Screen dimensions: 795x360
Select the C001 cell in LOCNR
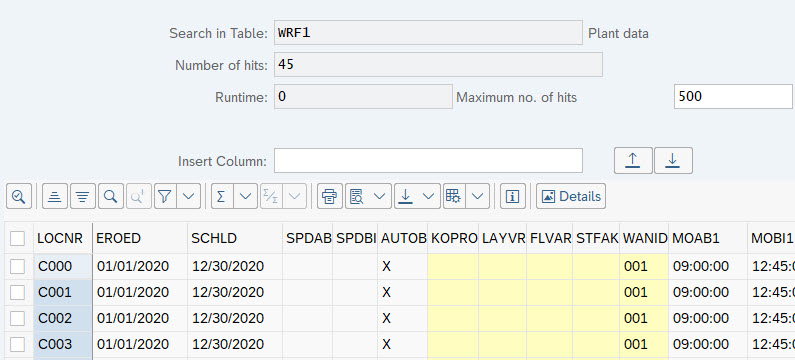[x=63, y=293]
